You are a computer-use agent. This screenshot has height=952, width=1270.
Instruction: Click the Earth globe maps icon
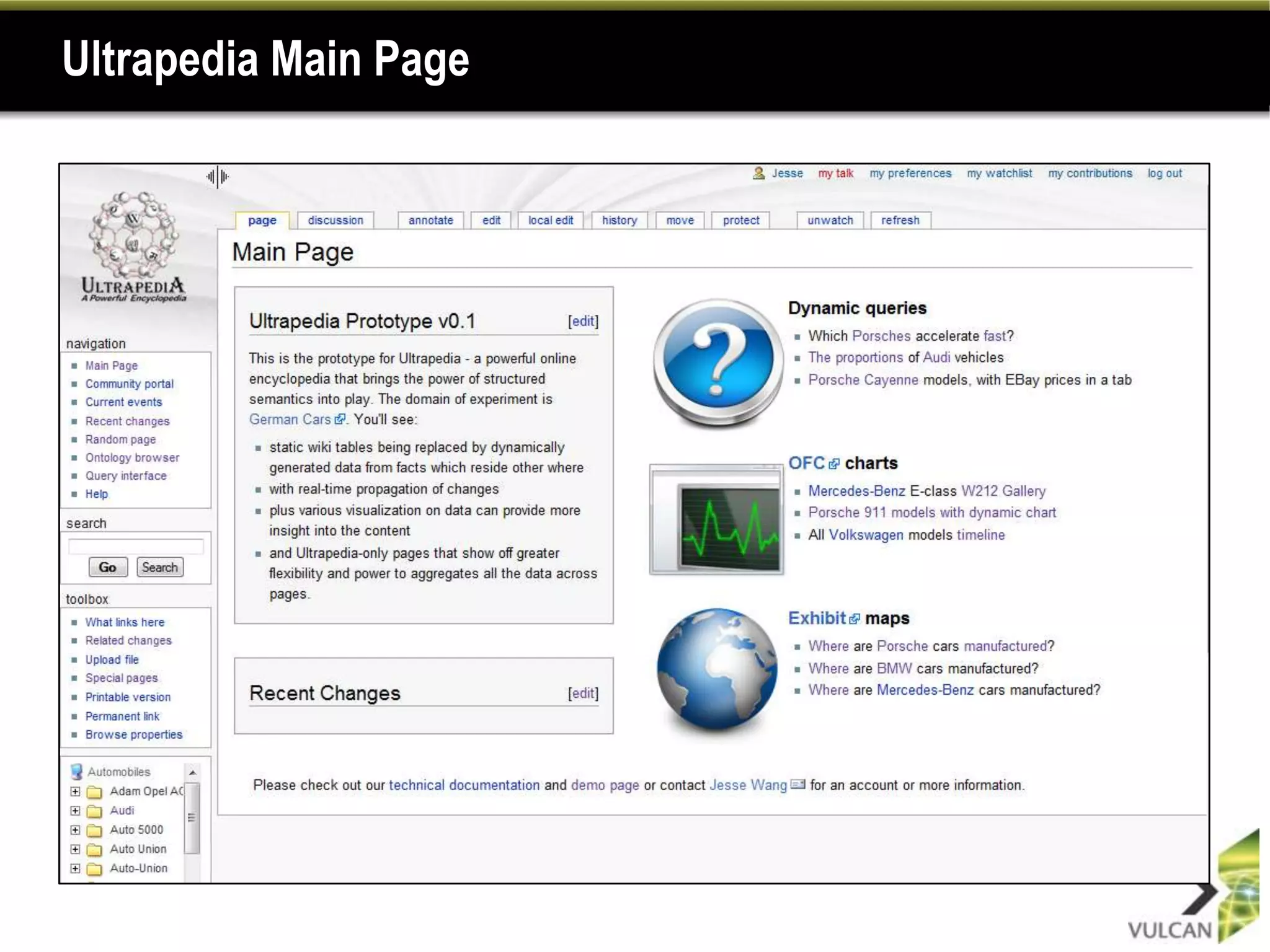[x=717, y=669]
